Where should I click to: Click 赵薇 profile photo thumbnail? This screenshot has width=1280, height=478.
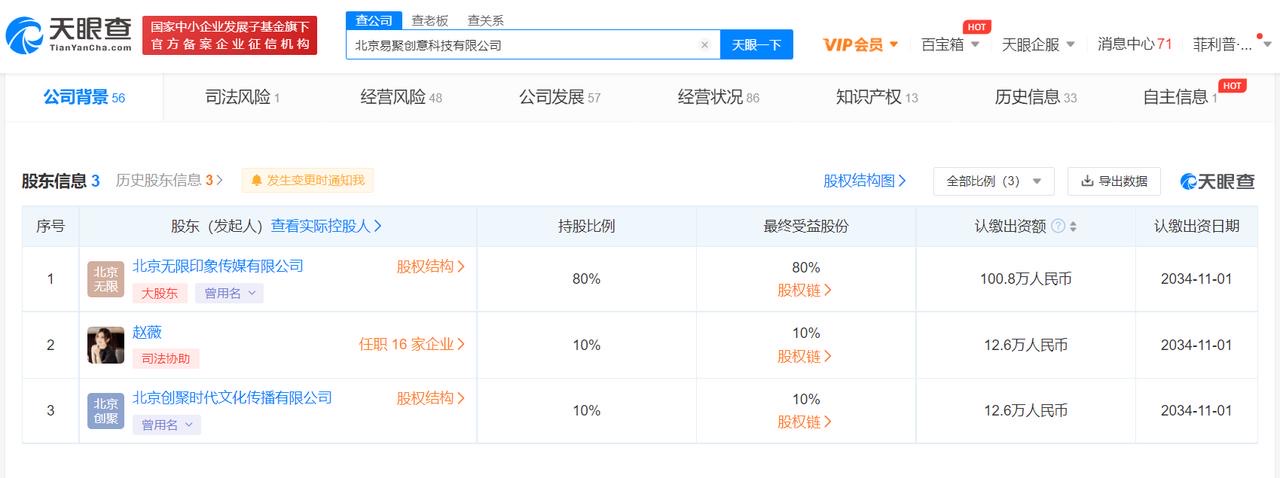pos(105,345)
